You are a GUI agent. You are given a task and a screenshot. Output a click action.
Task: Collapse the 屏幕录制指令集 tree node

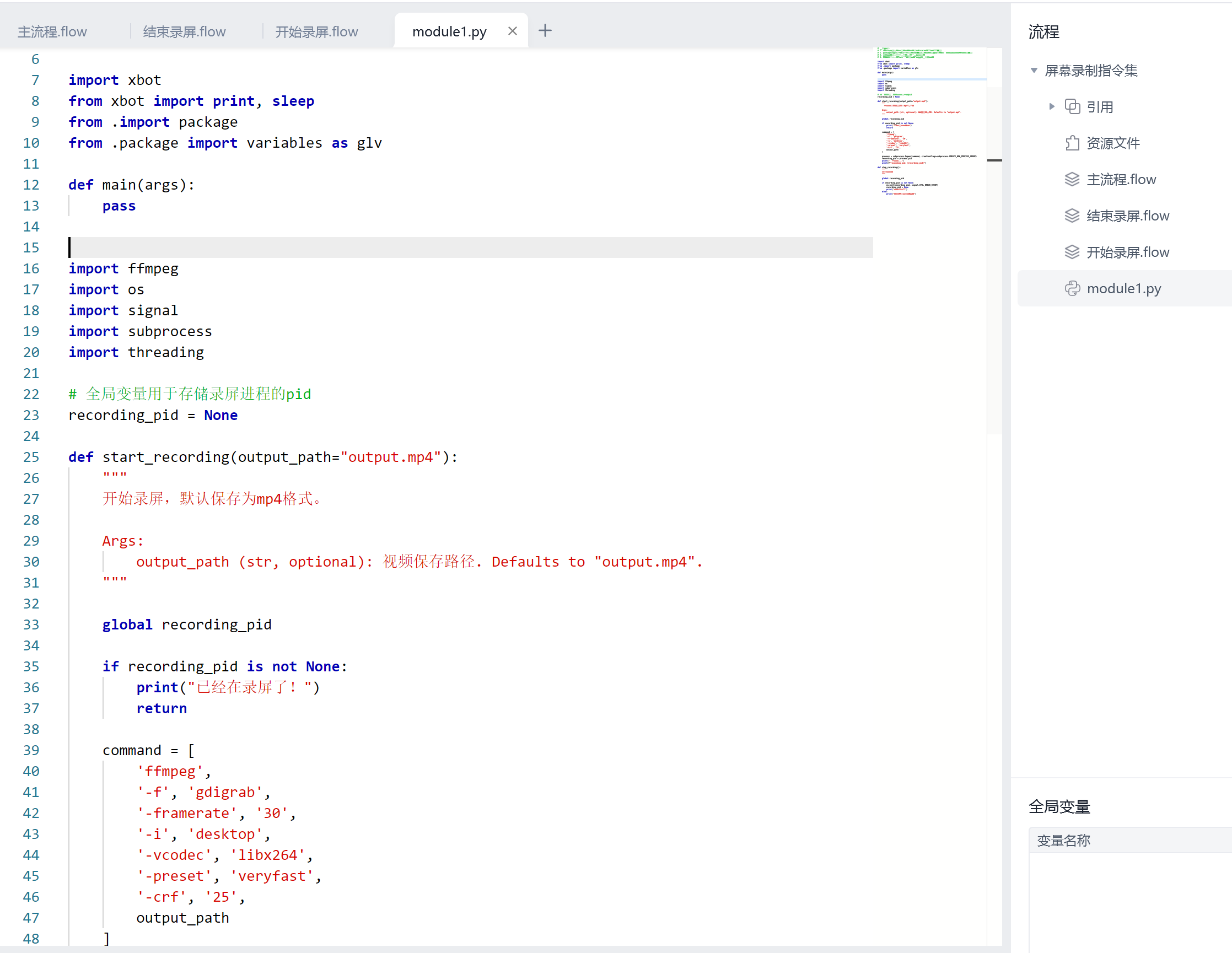click(1034, 71)
